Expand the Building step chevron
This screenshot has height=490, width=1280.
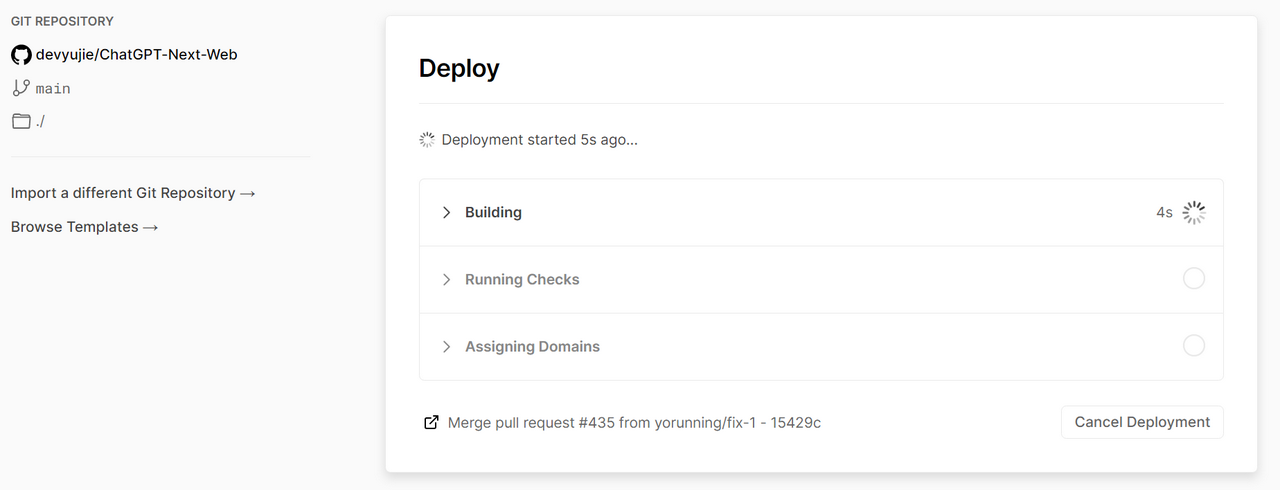pyautogui.click(x=446, y=212)
